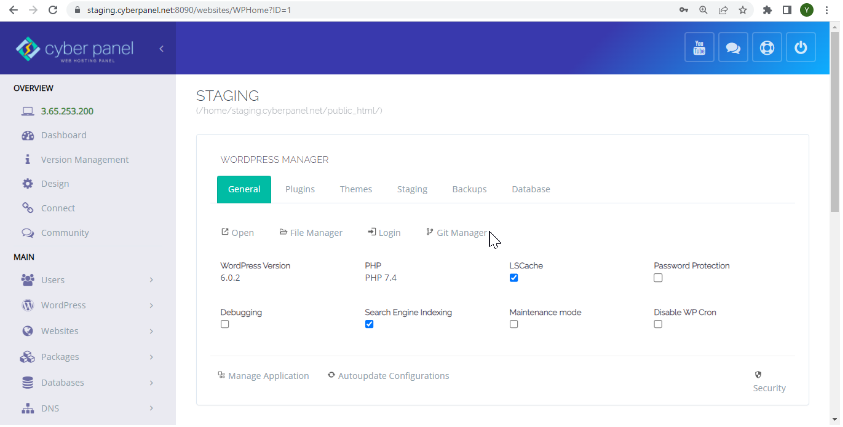
Task: Go back with browser back arrow
Action: click(x=13, y=10)
